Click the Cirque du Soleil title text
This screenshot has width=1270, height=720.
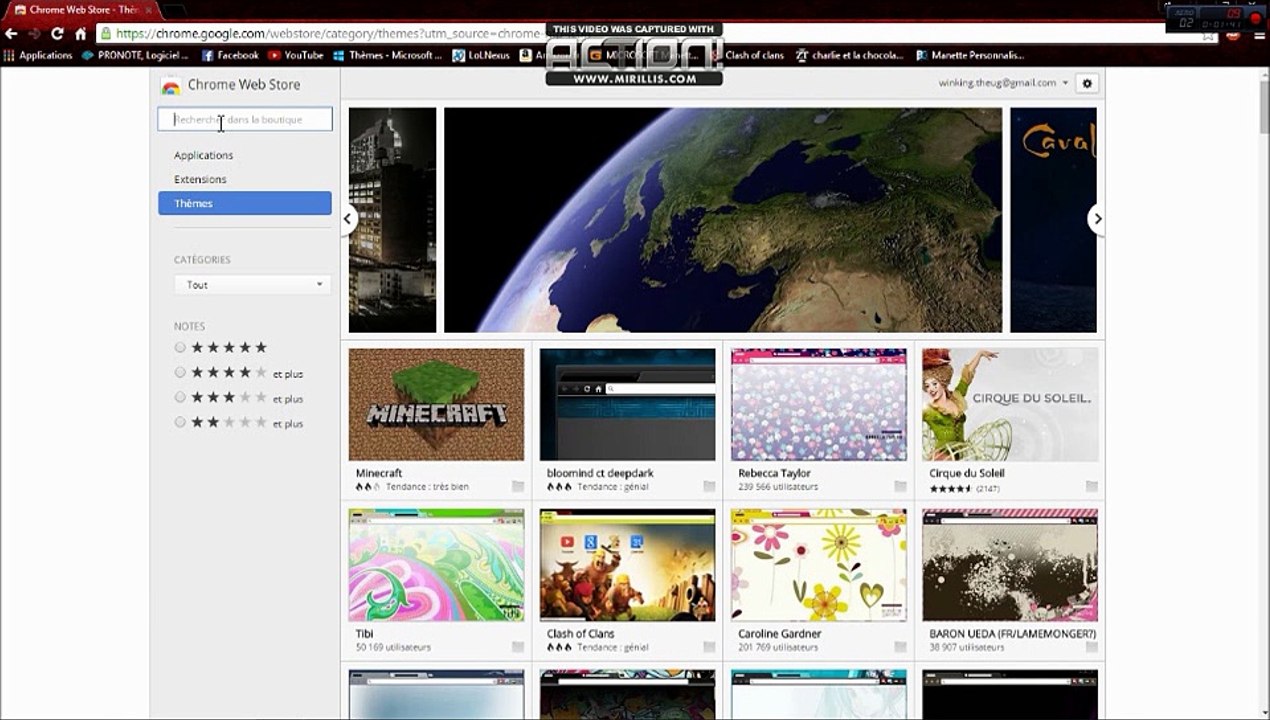(966, 473)
